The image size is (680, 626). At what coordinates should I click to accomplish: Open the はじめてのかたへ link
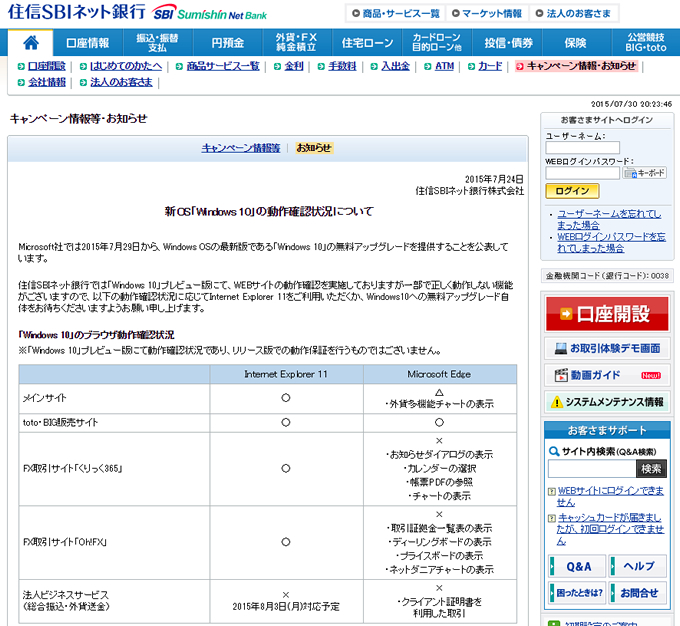126,66
